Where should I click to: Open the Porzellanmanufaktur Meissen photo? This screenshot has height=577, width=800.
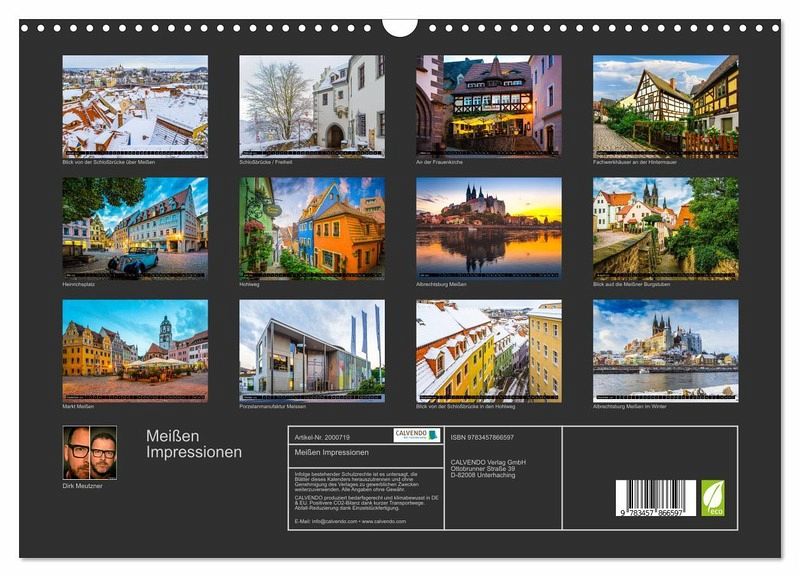click(312, 350)
